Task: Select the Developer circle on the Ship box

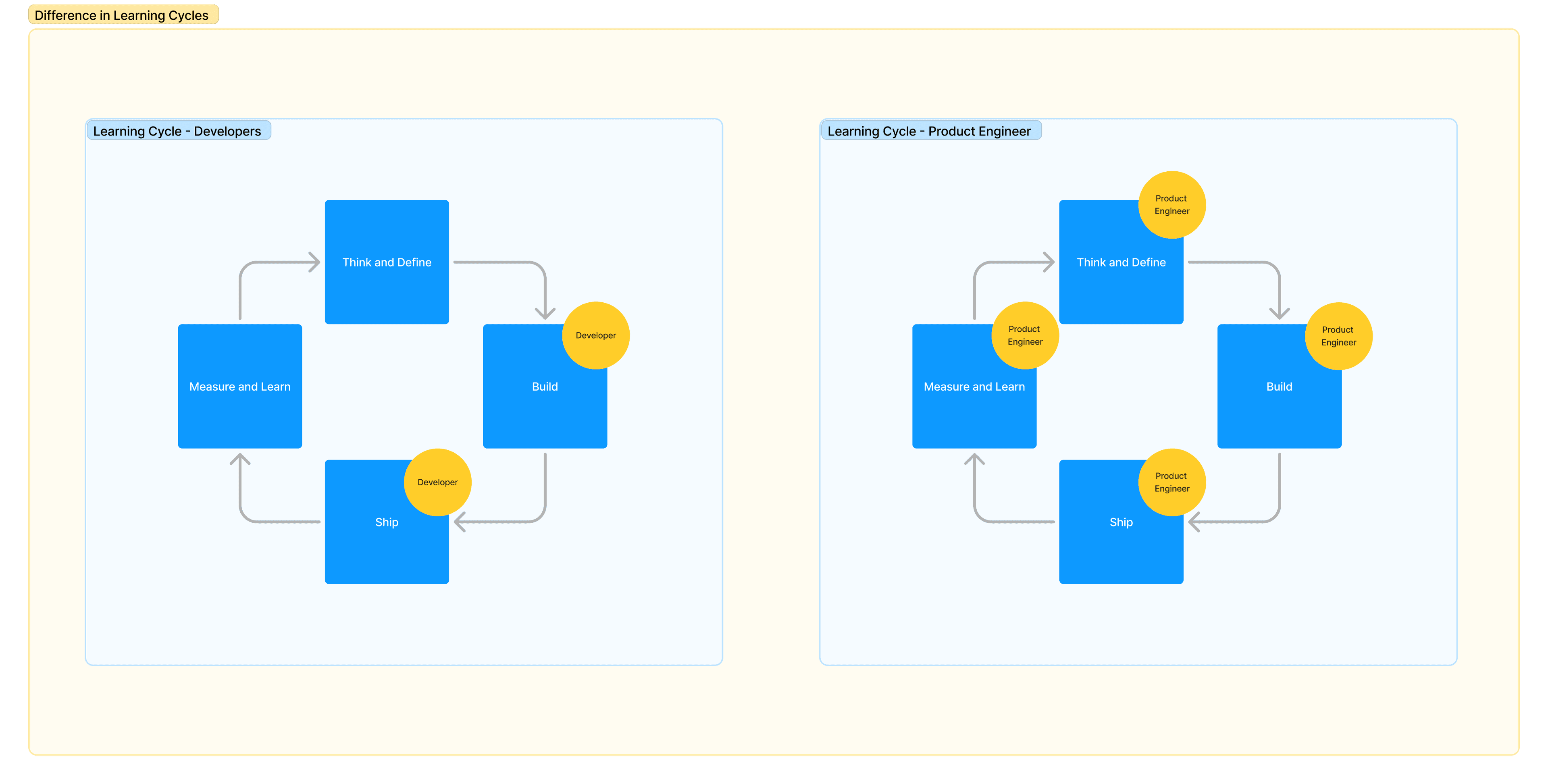Action: [x=437, y=482]
